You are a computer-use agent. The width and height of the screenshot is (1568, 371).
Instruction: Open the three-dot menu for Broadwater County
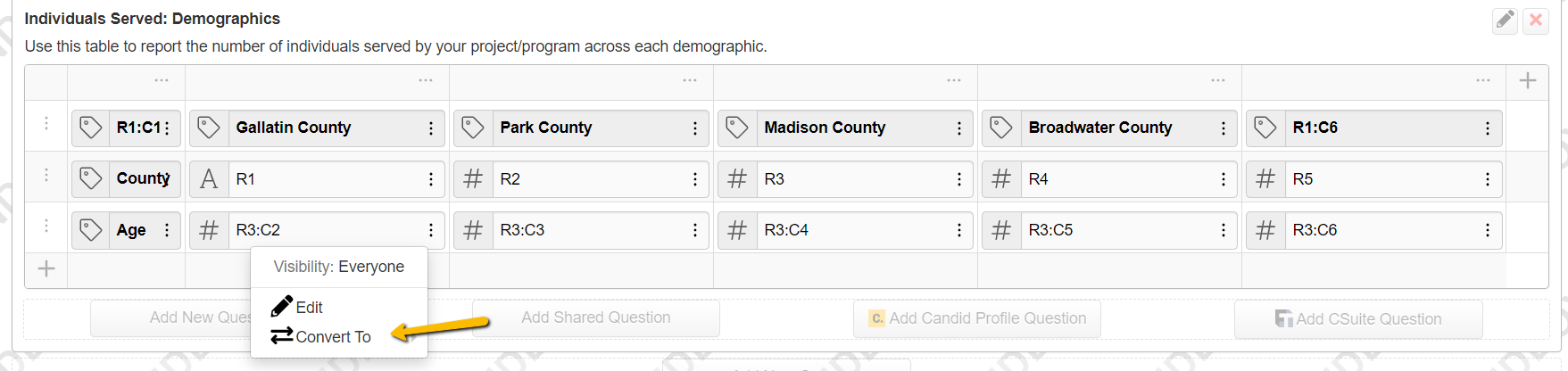pos(1224,128)
